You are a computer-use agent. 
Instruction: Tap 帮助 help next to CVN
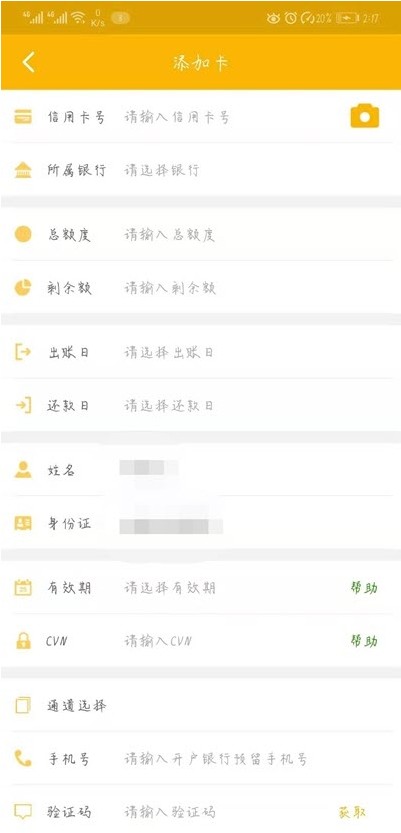[x=364, y=641]
